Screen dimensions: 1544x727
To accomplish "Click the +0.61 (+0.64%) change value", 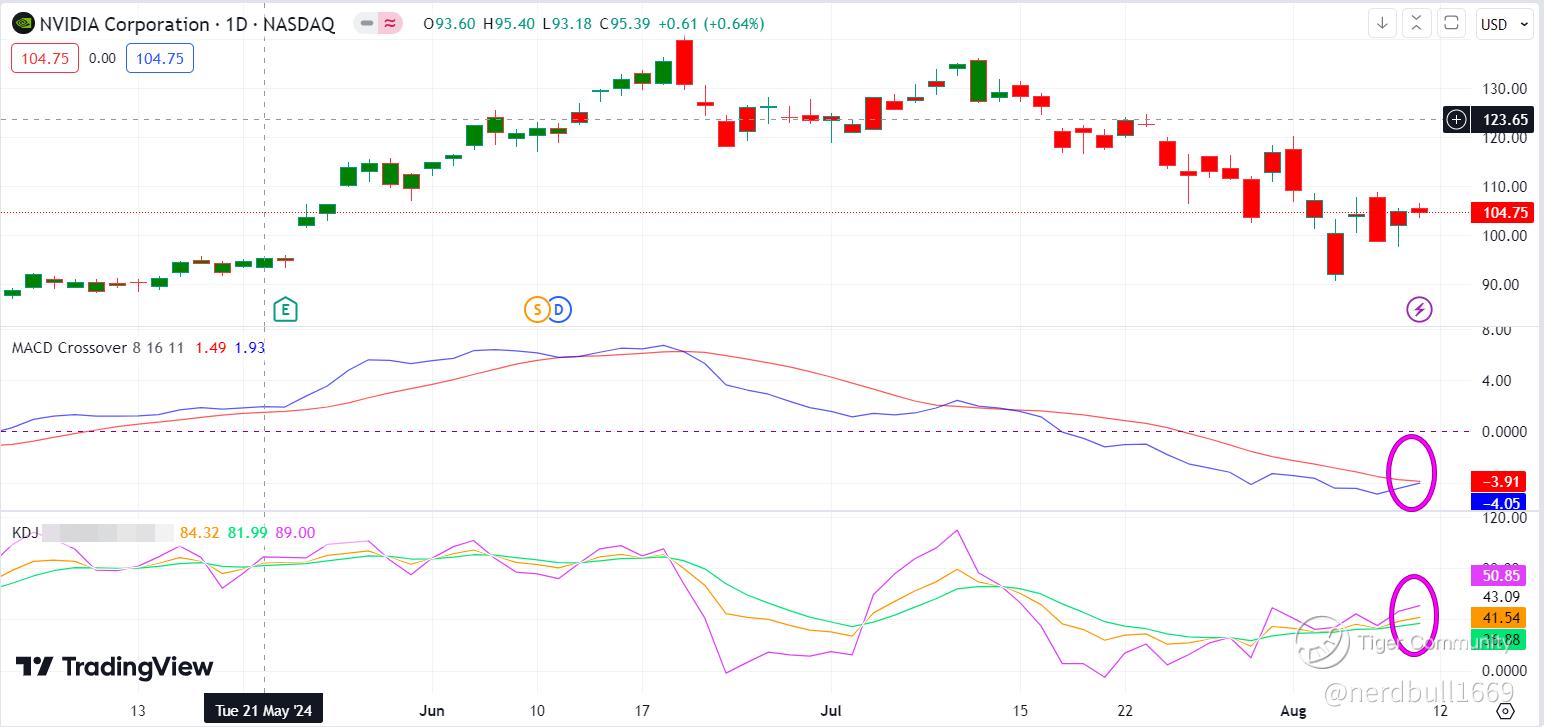I will point(711,24).
